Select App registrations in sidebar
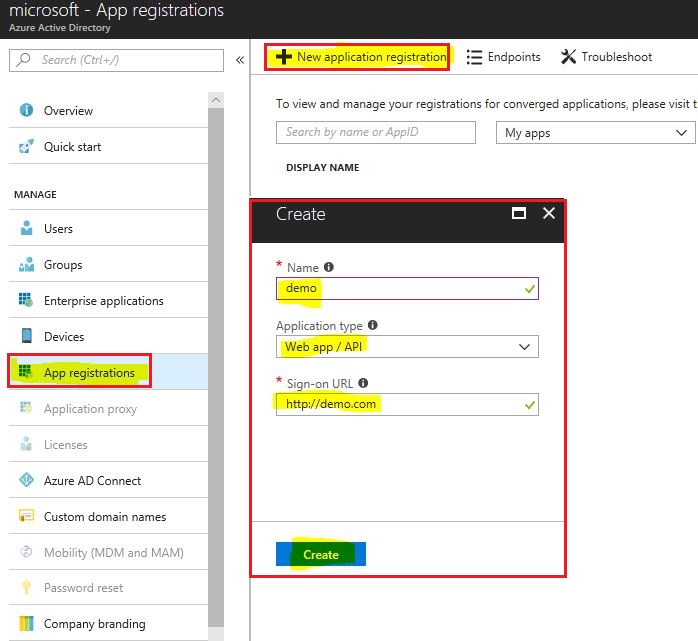 pos(108,372)
